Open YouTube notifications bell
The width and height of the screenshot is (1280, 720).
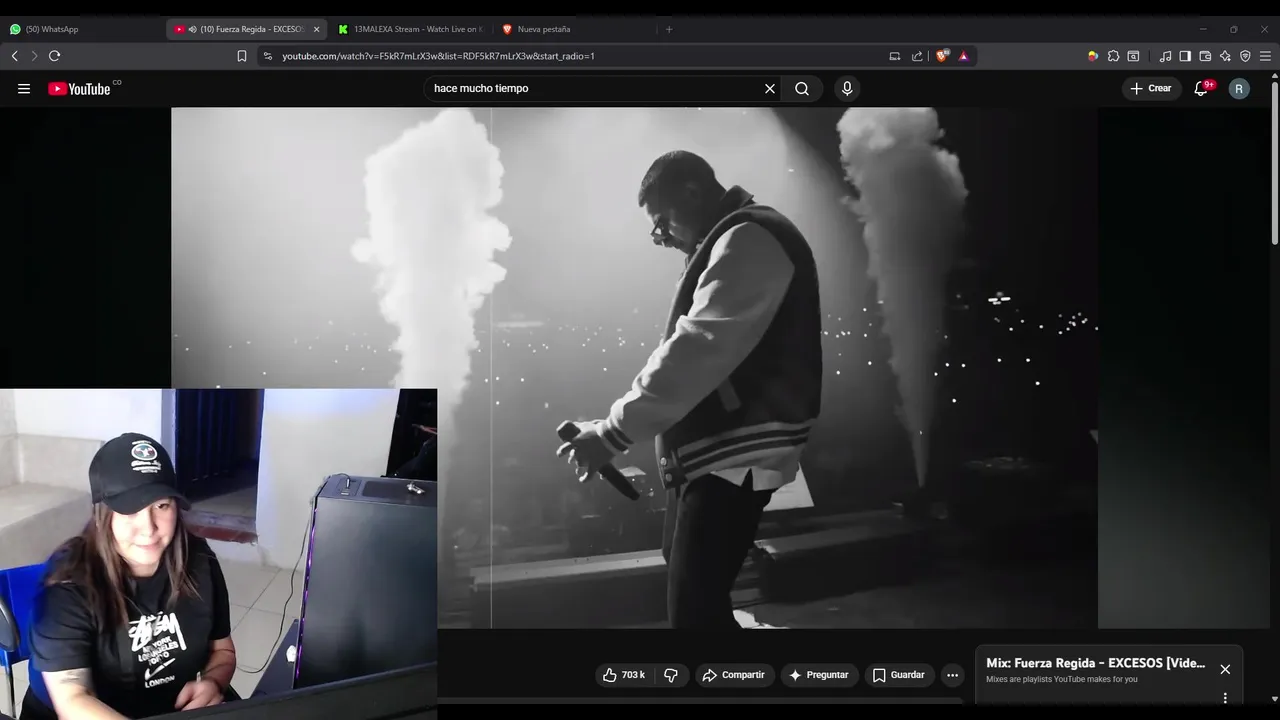(x=1201, y=88)
